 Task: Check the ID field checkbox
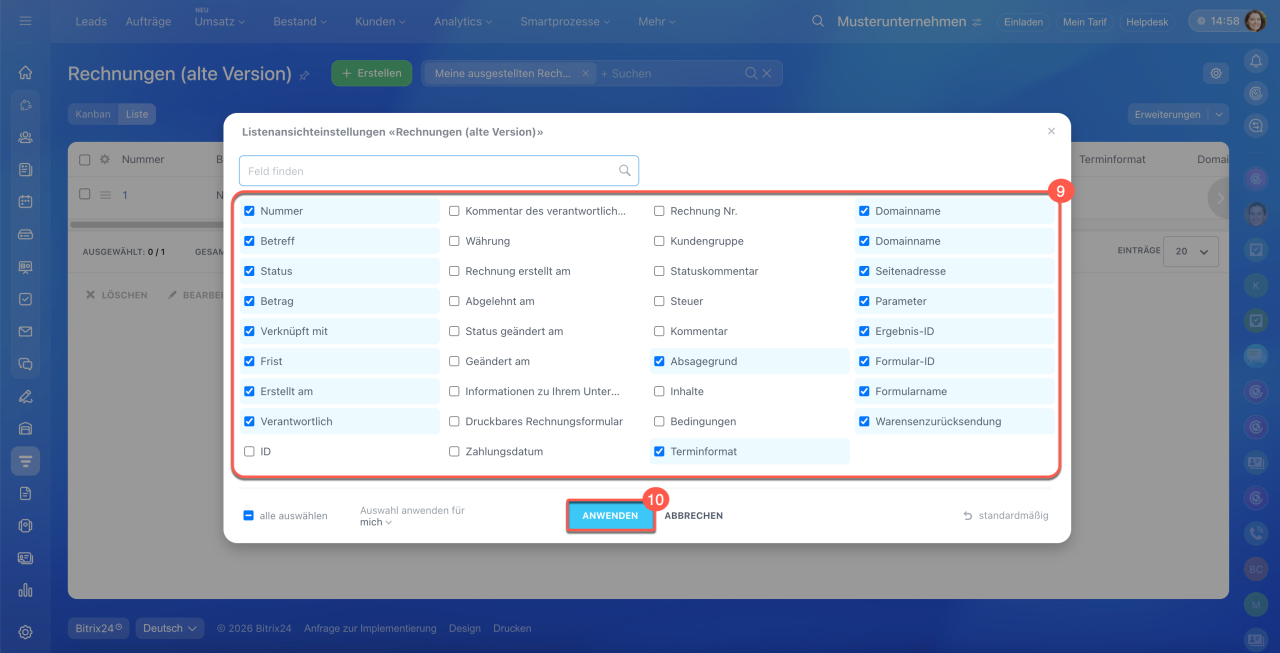click(x=250, y=451)
